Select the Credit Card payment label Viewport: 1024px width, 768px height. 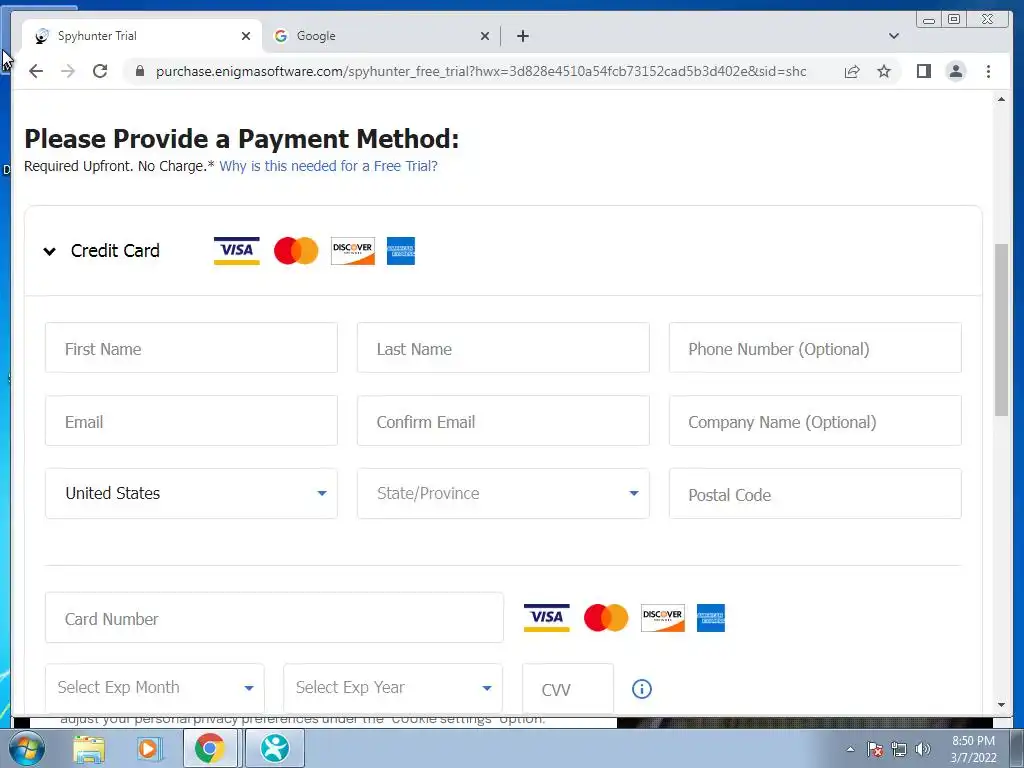[x=115, y=251]
